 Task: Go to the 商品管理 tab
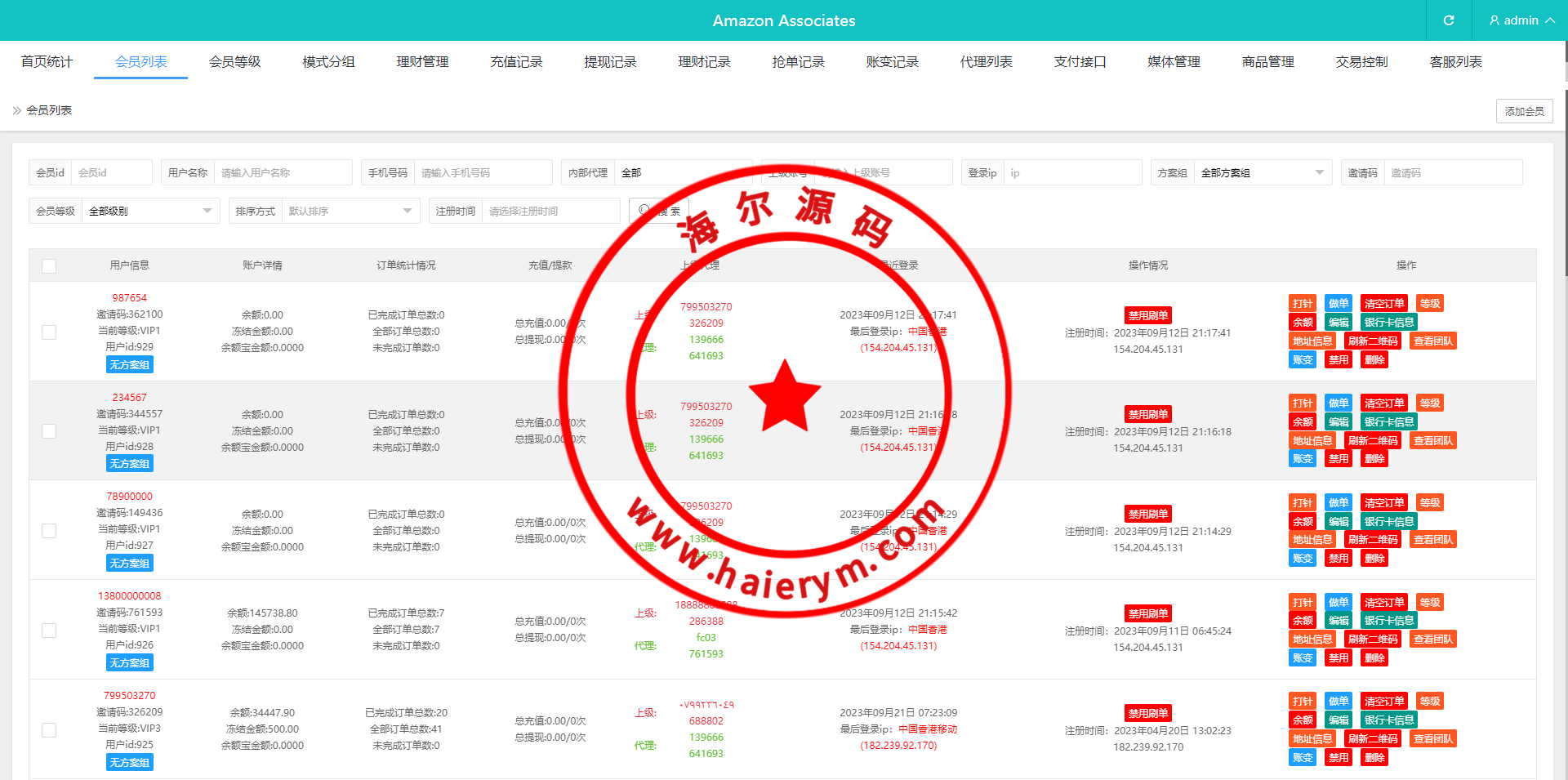1267,62
